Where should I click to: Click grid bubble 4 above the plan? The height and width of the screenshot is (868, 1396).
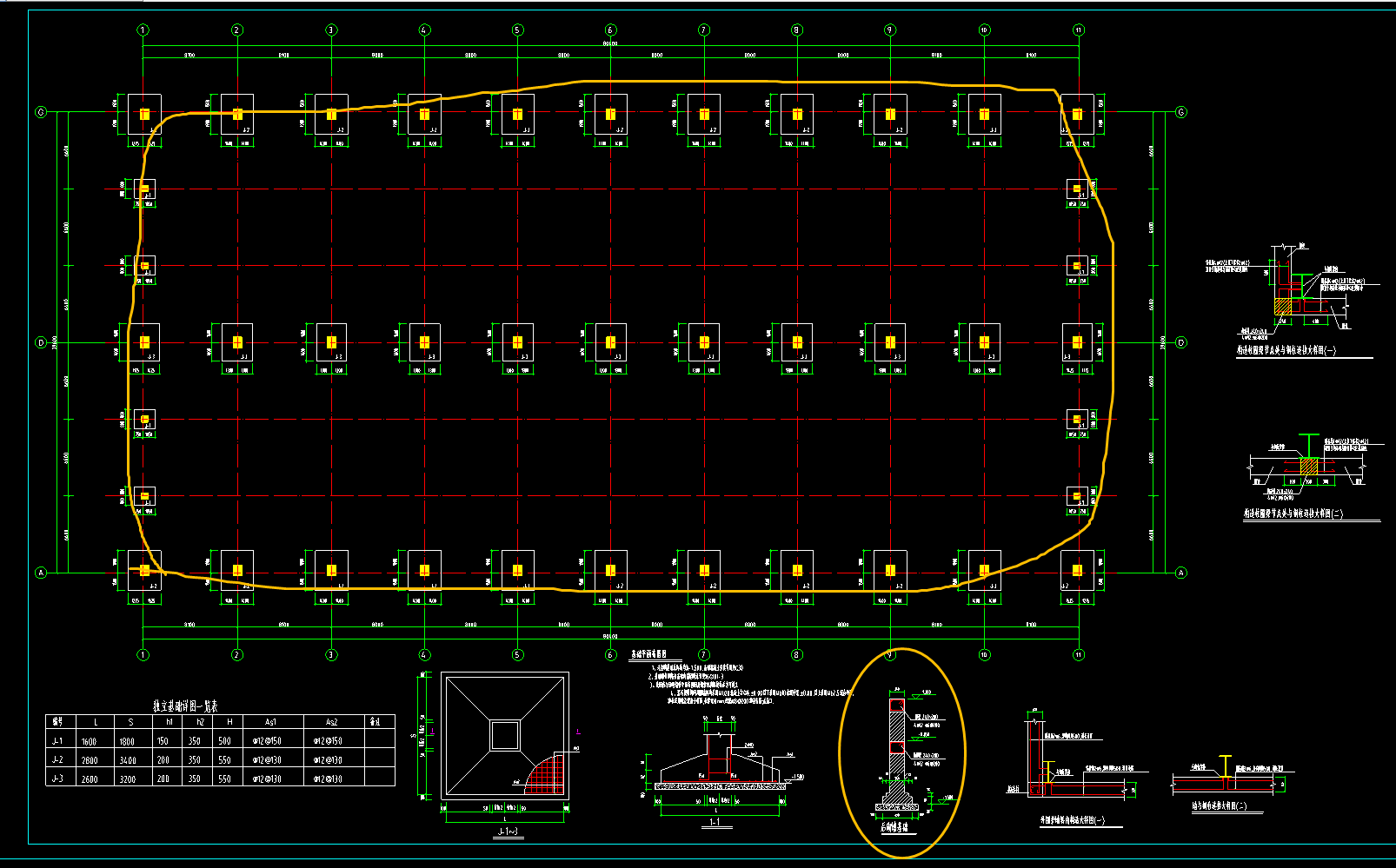[424, 30]
